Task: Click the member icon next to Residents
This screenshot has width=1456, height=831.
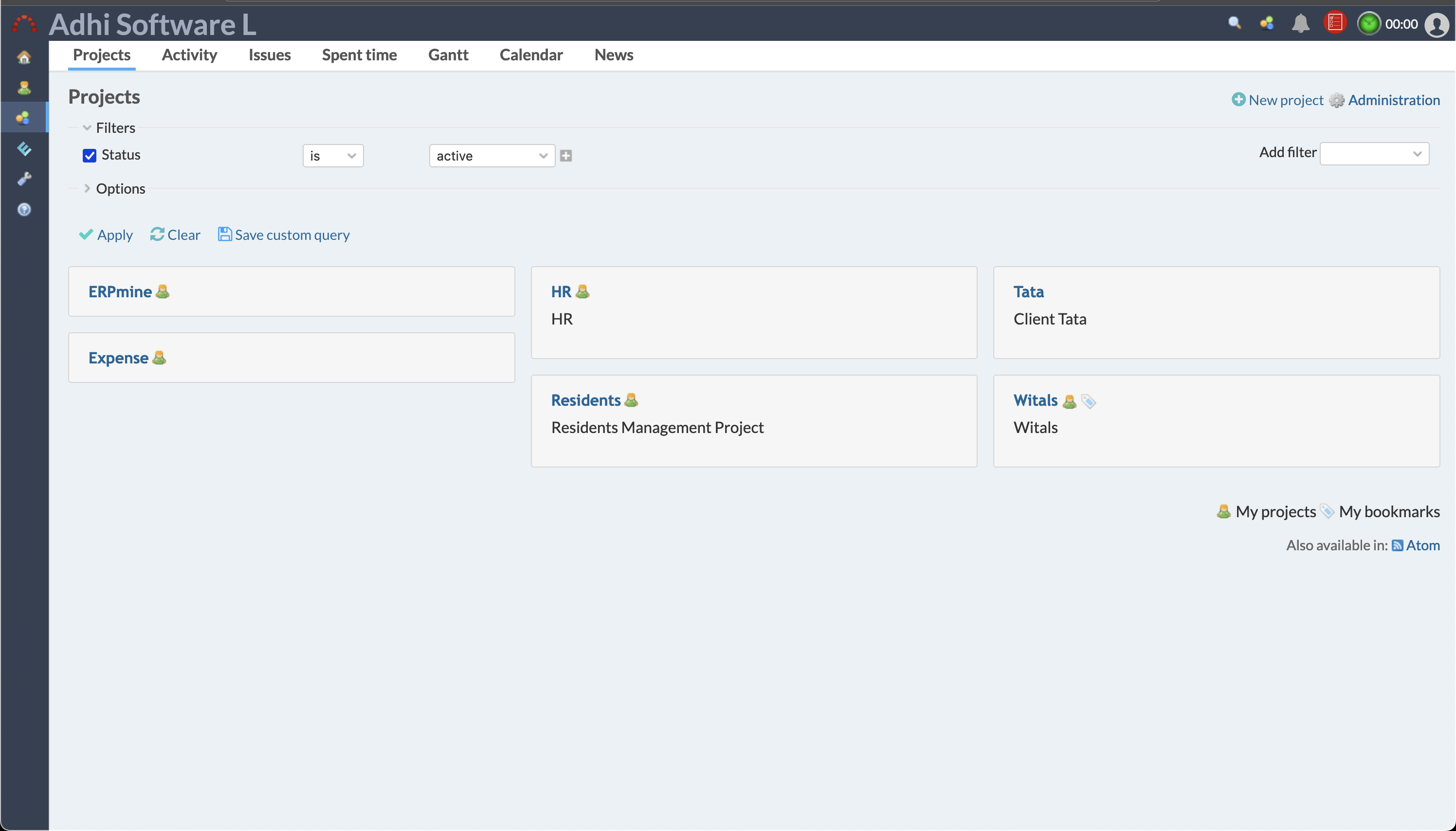Action: [x=631, y=400]
